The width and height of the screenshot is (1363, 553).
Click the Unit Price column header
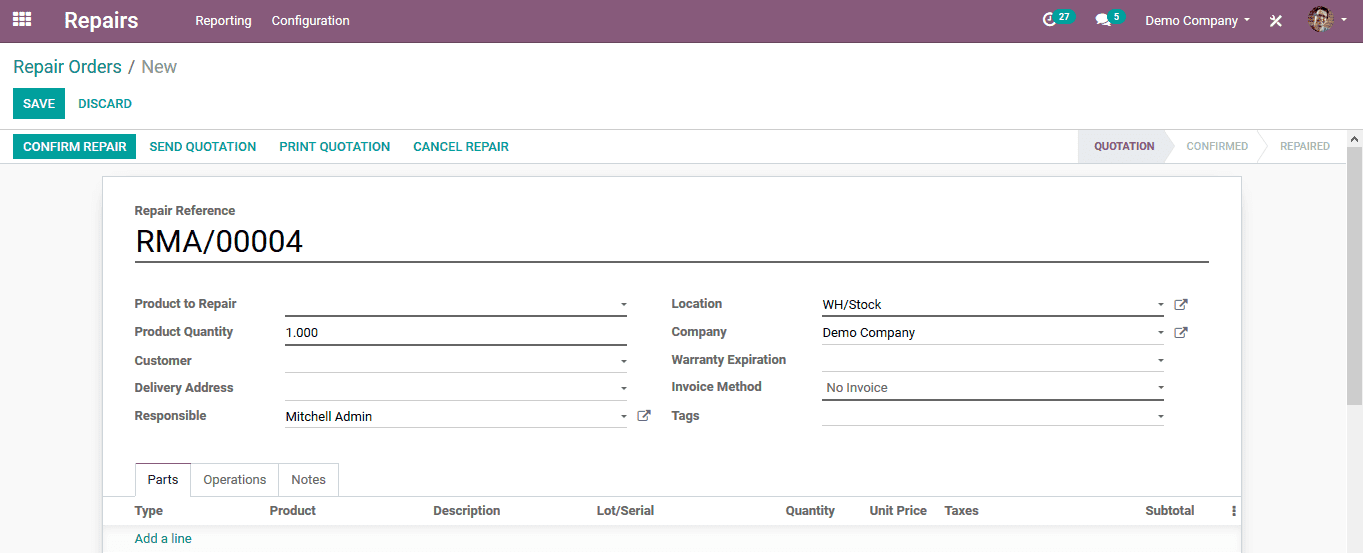pyautogui.click(x=898, y=511)
